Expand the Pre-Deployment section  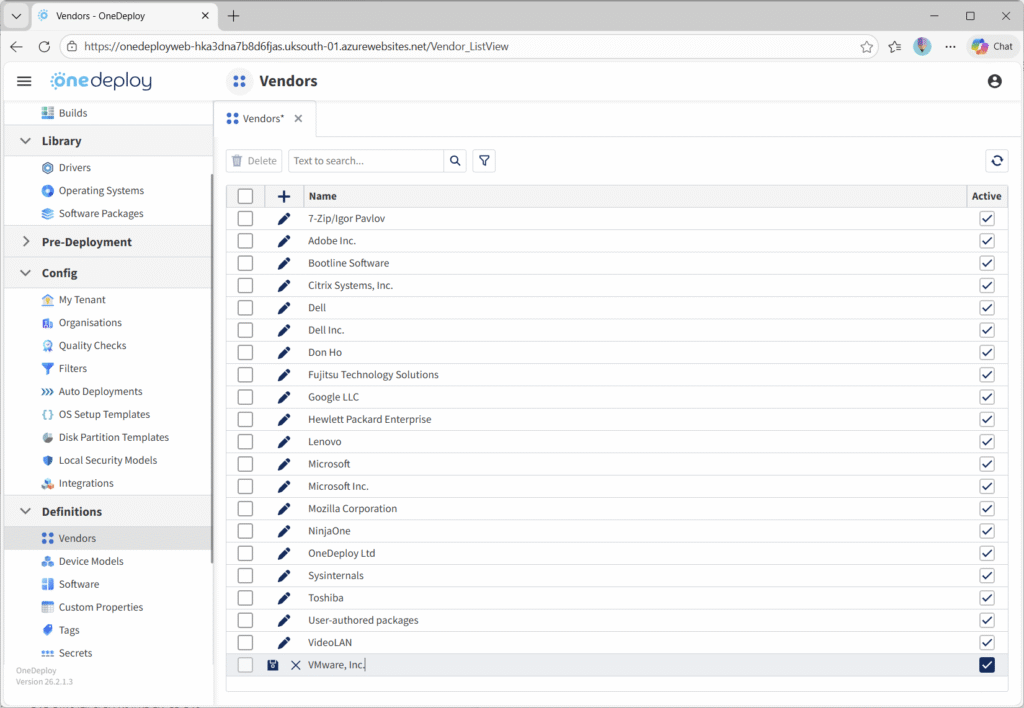click(x=25, y=242)
